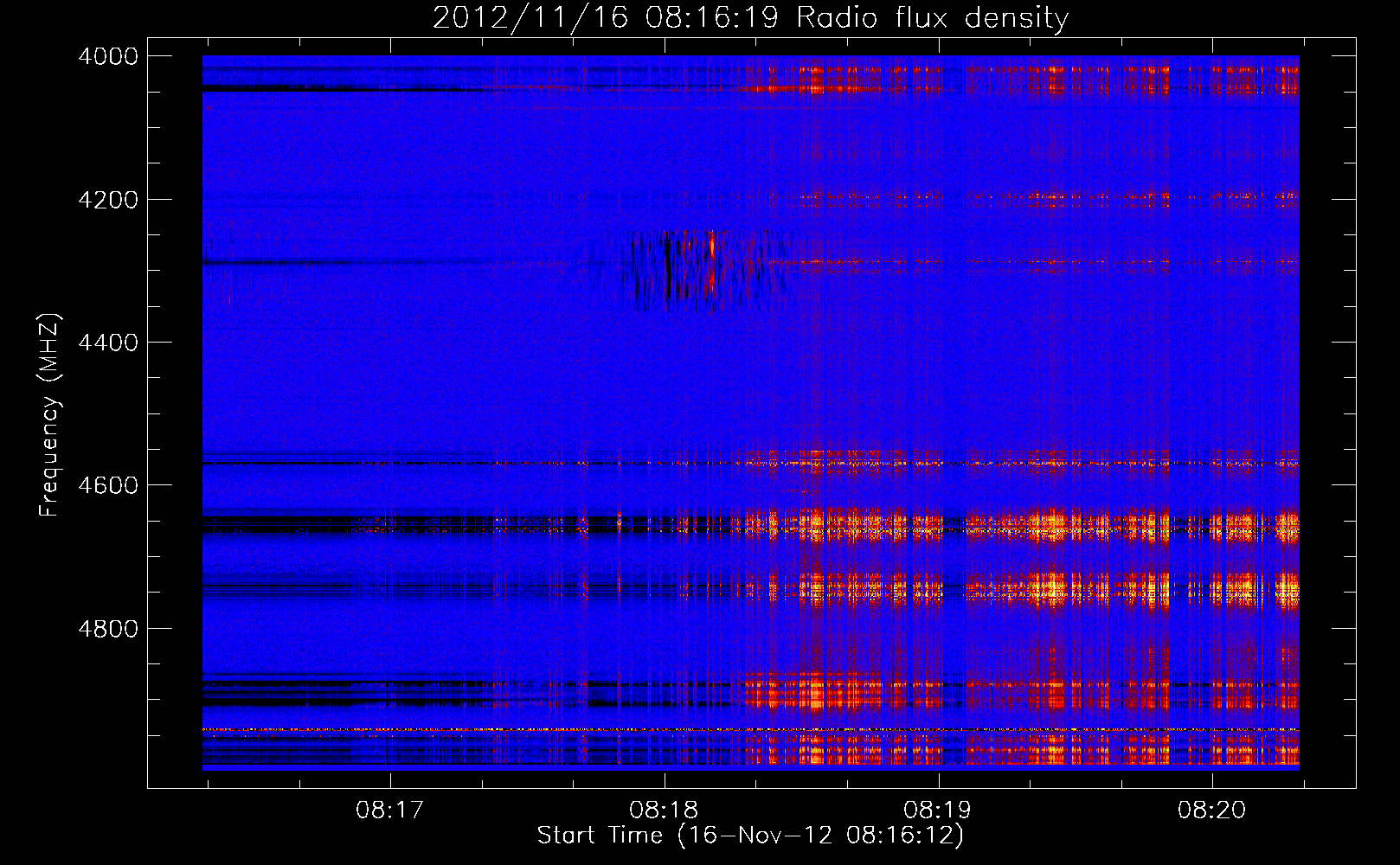Click the 4600 frequency tick label

(x=108, y=485)
